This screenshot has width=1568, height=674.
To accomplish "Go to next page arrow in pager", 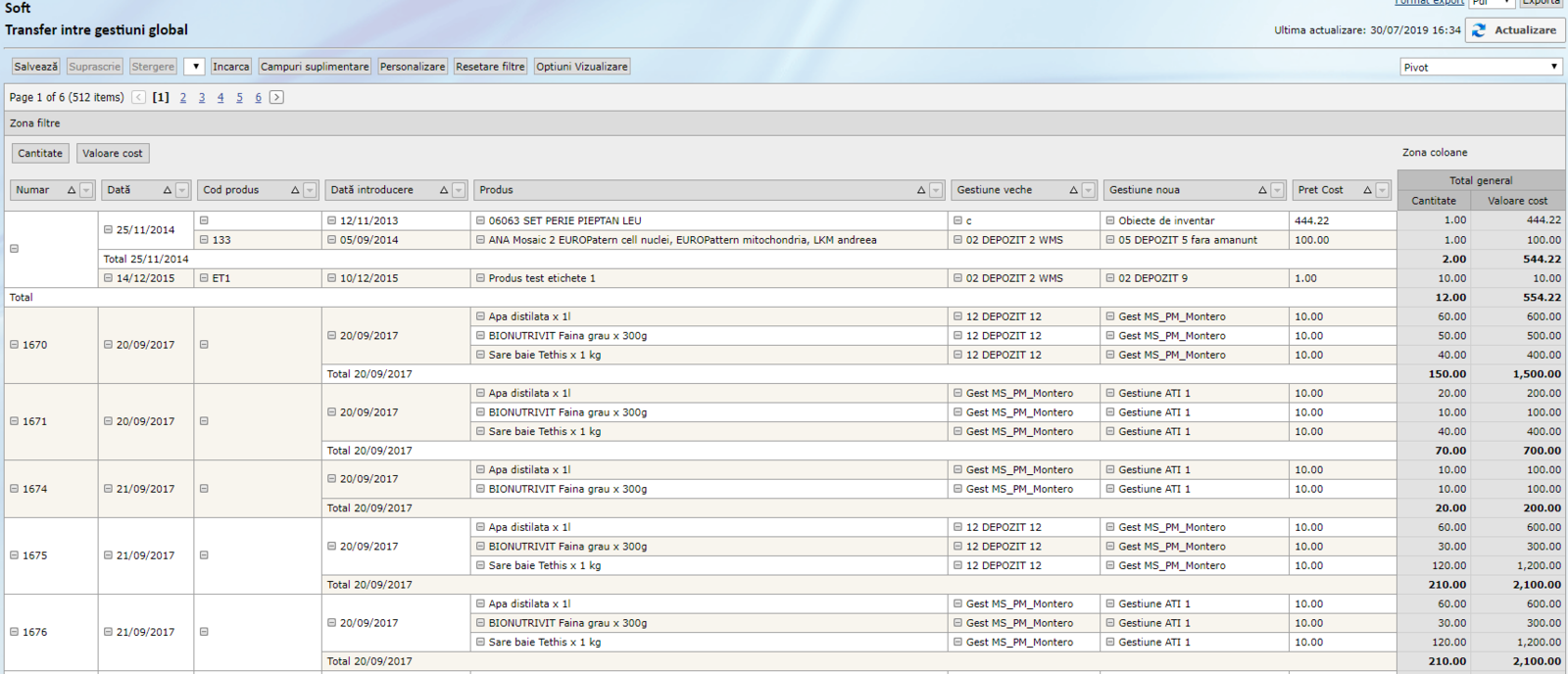I will click(277, 97).
